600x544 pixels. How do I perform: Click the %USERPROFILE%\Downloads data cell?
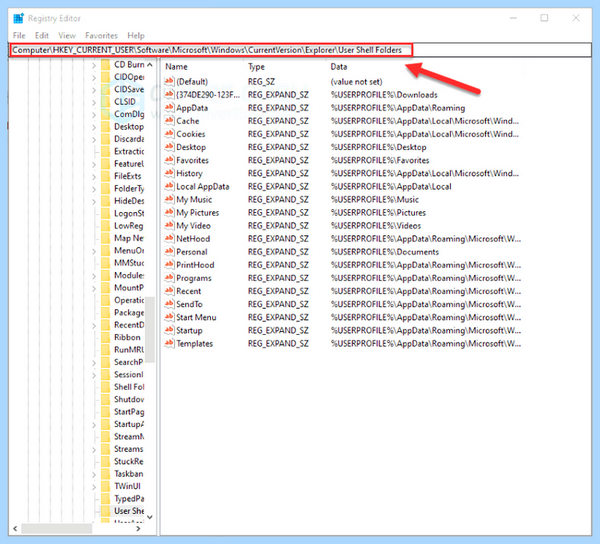(x=384, y=94)
